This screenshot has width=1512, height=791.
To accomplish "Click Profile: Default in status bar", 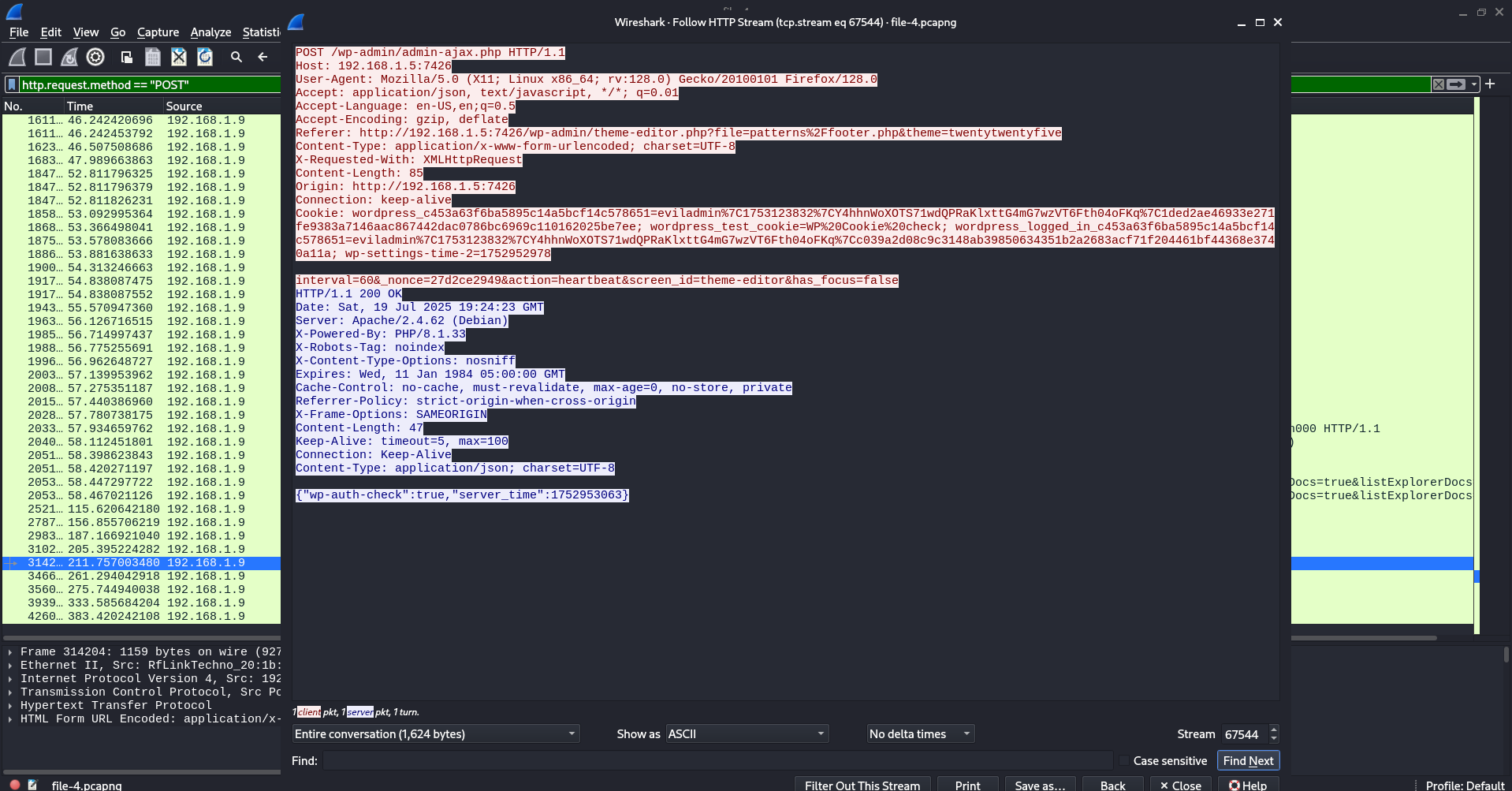I will (1465, 785).
